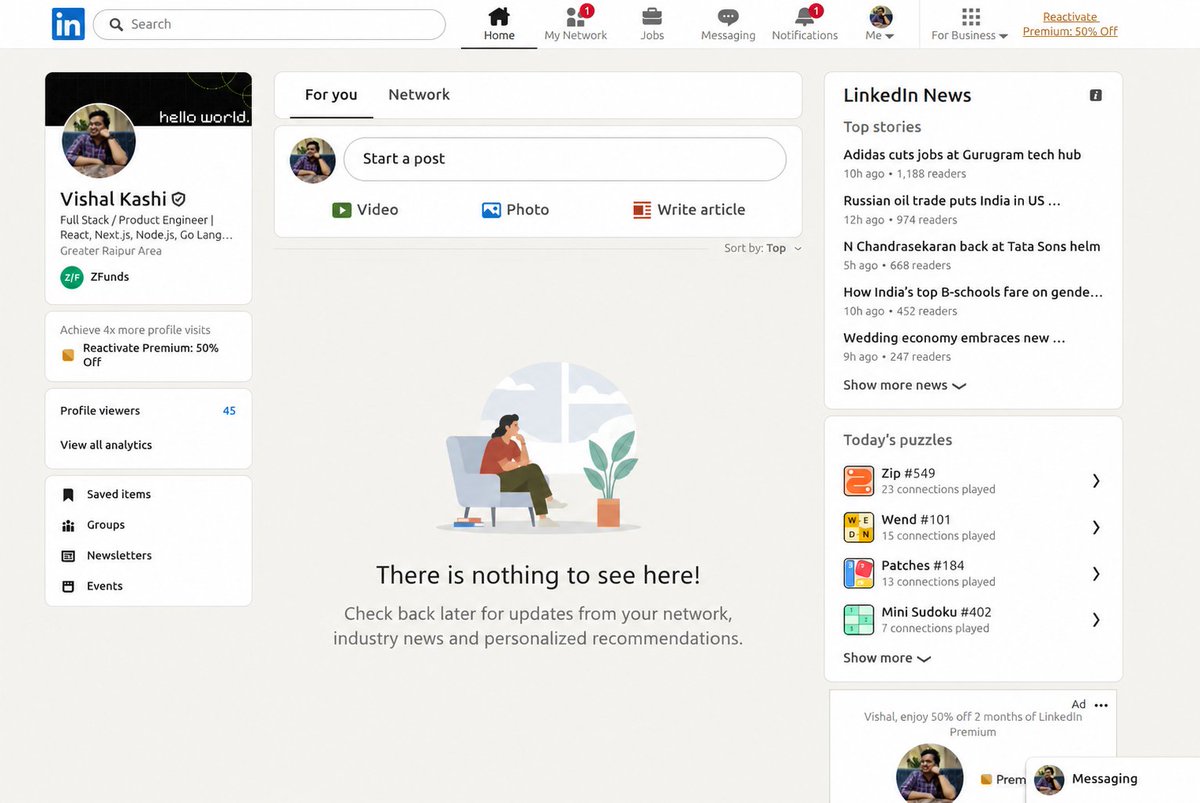
Task: Open Zip #549 chevron arrow
Action: pos(1096,481)
